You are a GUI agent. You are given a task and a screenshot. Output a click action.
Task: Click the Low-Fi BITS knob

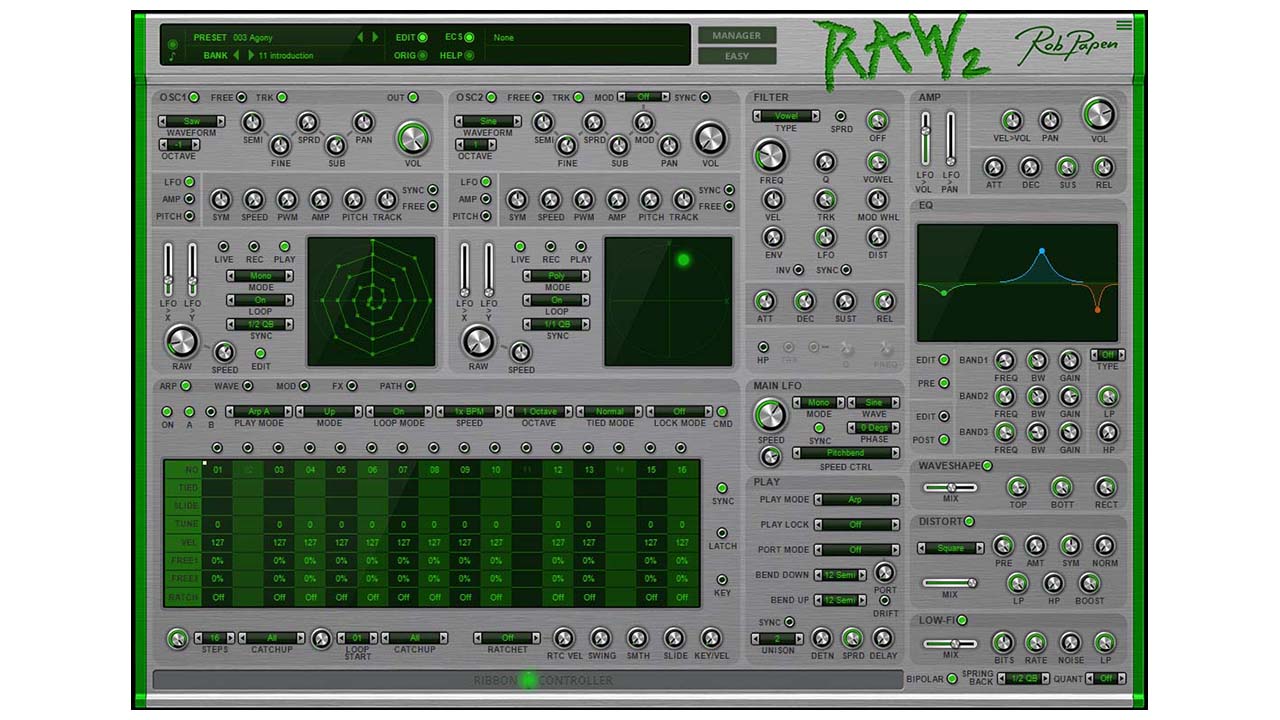pyautogui.click(x=1002, y=642)
